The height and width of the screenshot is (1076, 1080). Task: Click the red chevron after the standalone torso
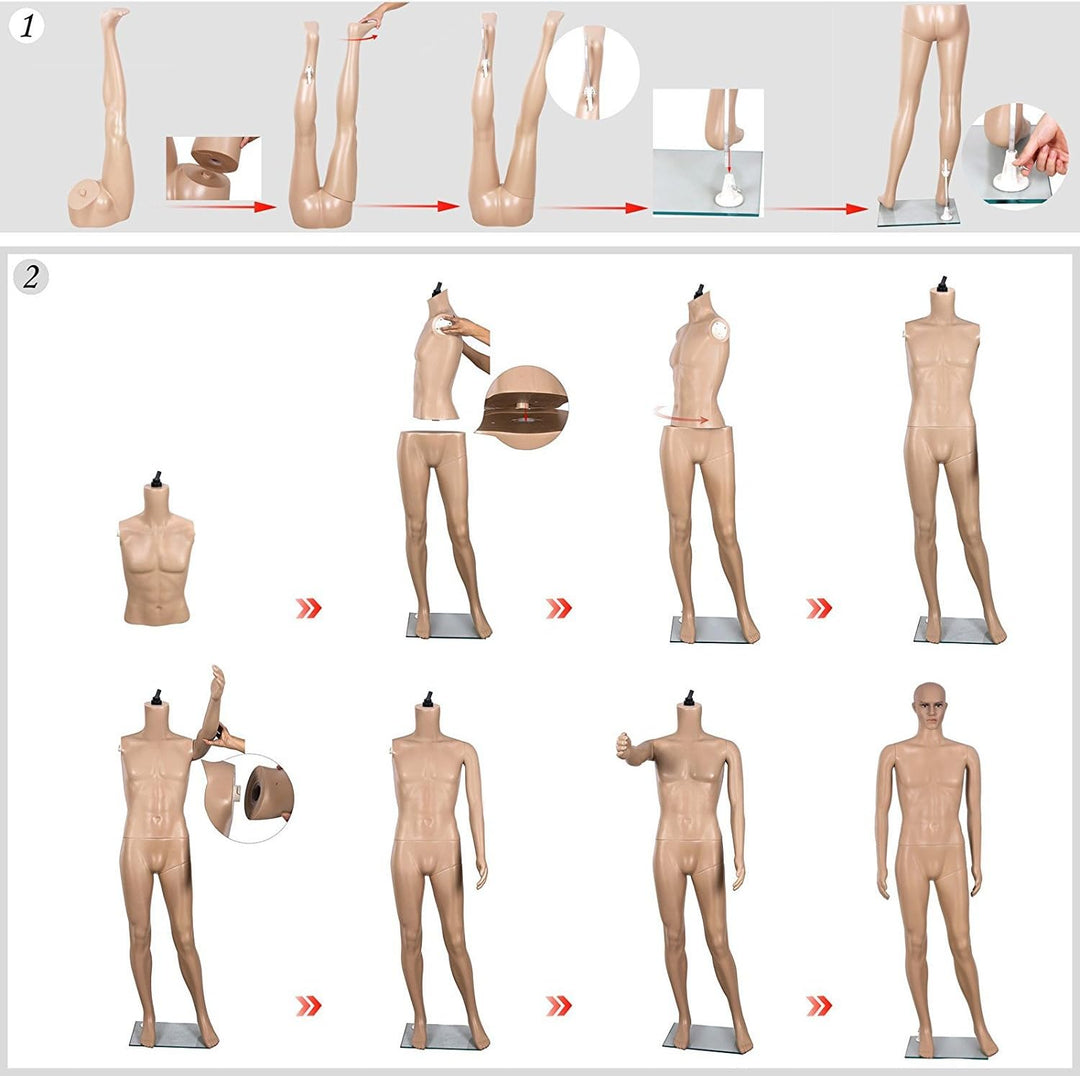(x=309, y=608)
